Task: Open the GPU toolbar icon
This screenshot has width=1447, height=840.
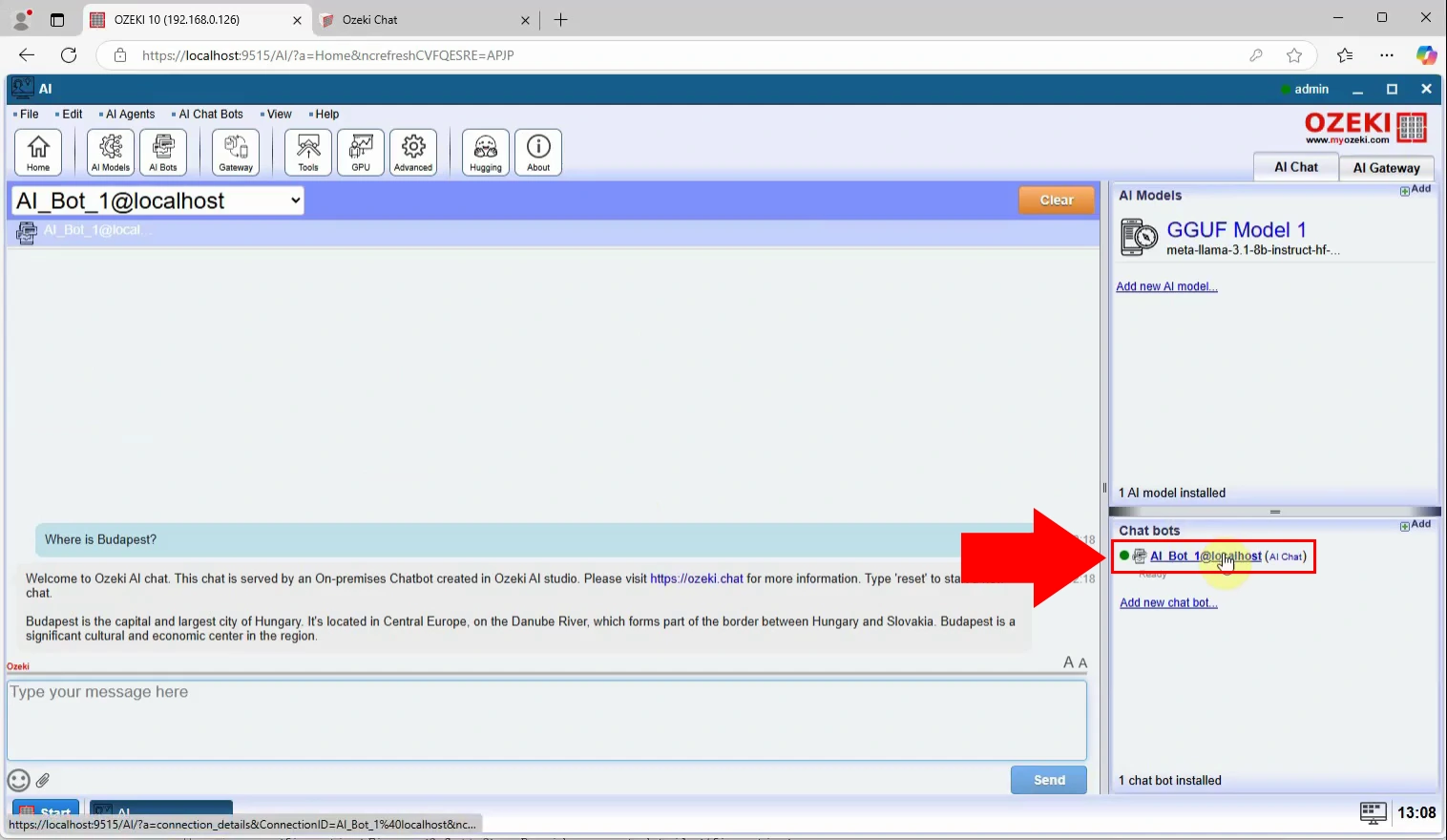Action: (361, 153)
